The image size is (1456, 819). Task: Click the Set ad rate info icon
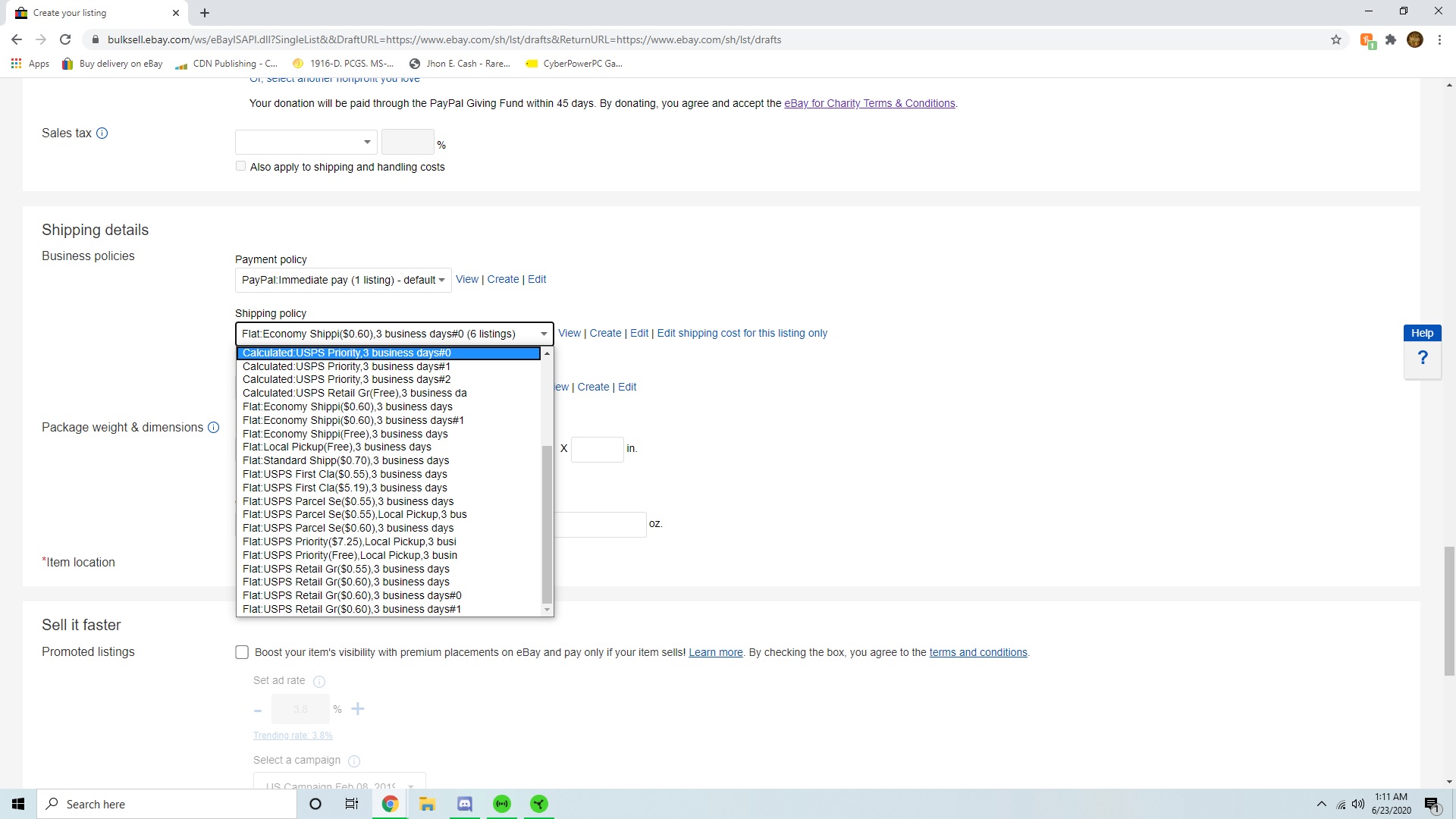(x=319, y=681)
